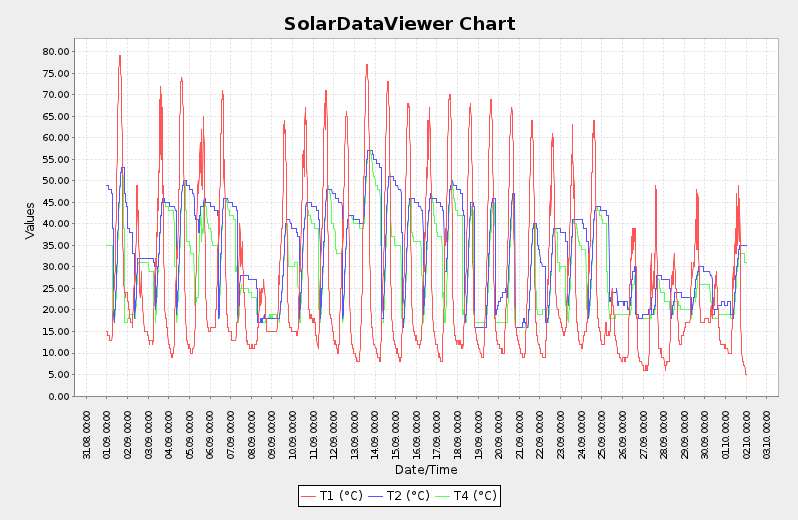Screen dimensions: 798x520
Task: Click the 17.09. 00:00 date label
Action: coord(437,435)
